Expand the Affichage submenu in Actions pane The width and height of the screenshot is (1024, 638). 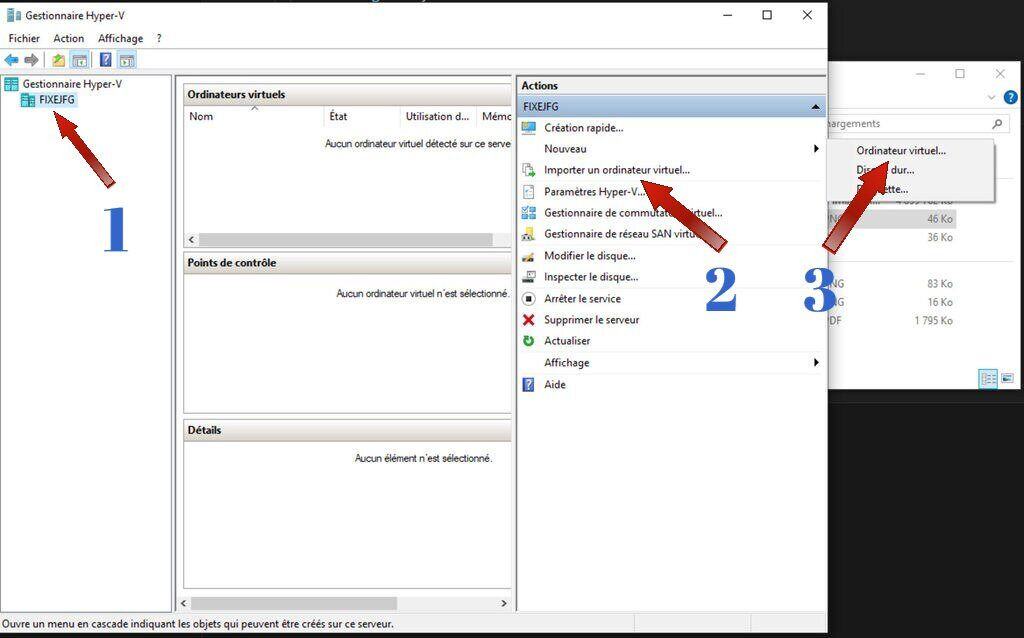click(816, 362)
